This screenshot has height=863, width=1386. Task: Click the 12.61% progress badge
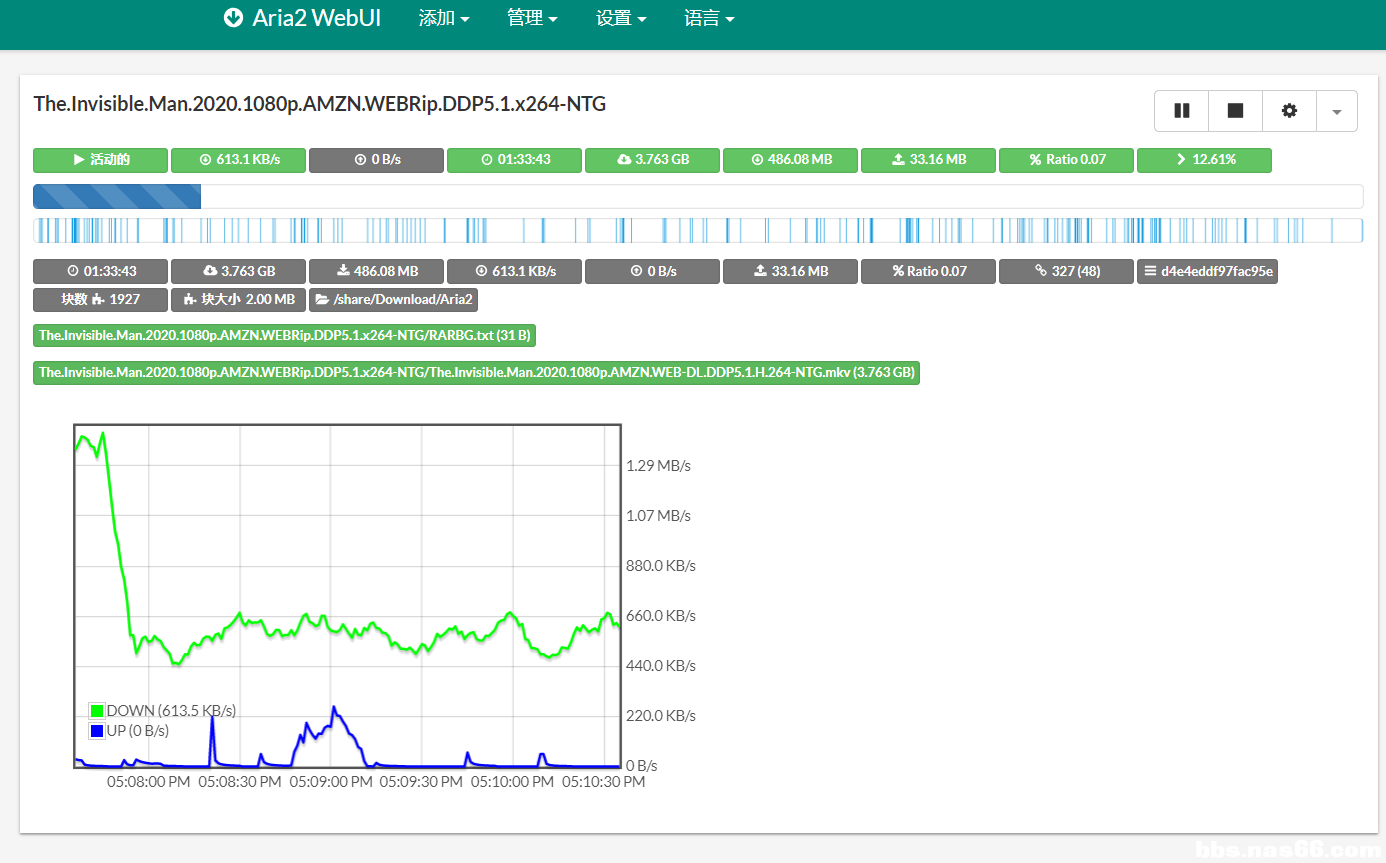(x=1204, y=160)
